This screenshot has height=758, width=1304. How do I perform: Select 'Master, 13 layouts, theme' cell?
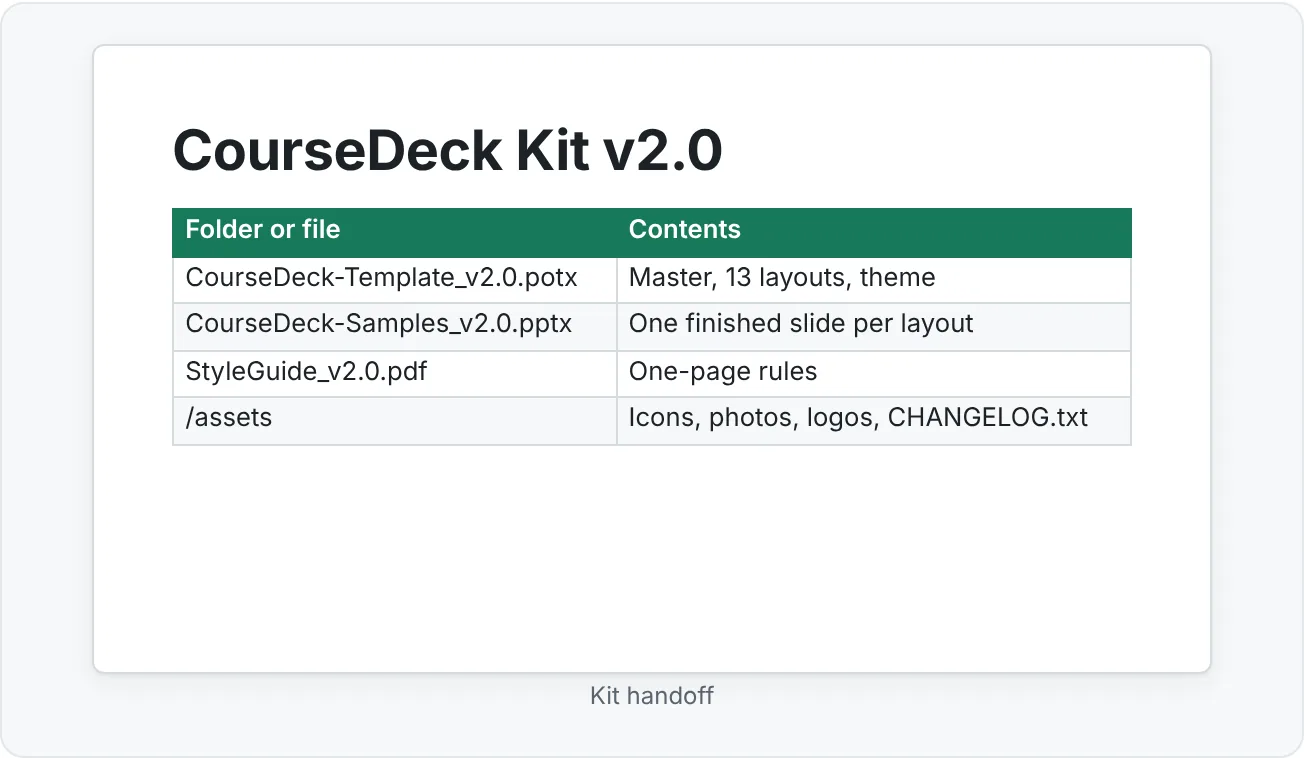874,279
